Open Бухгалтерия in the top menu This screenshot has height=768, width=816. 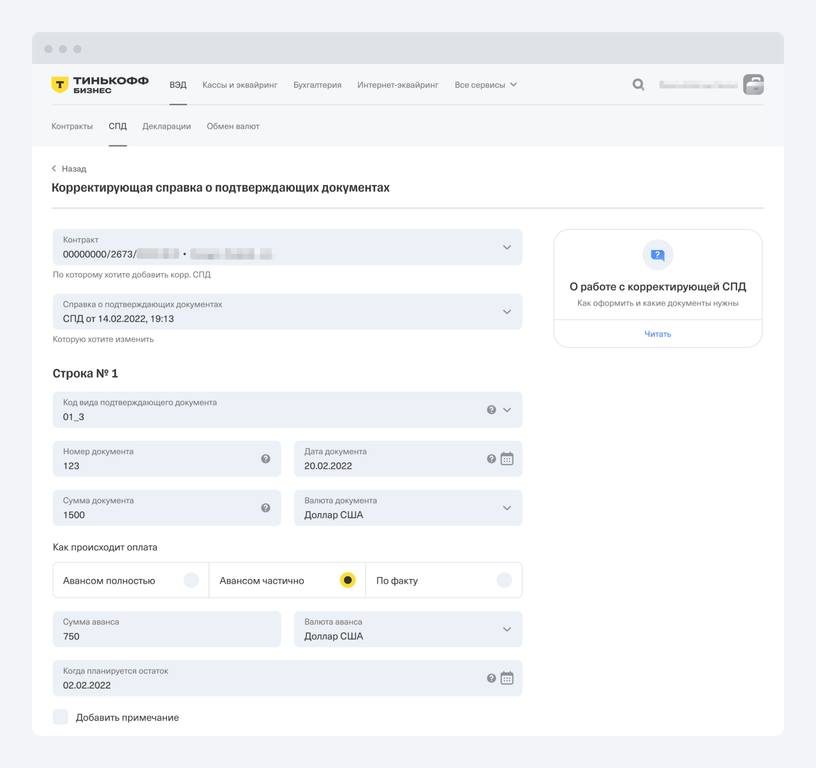point(317,85)
